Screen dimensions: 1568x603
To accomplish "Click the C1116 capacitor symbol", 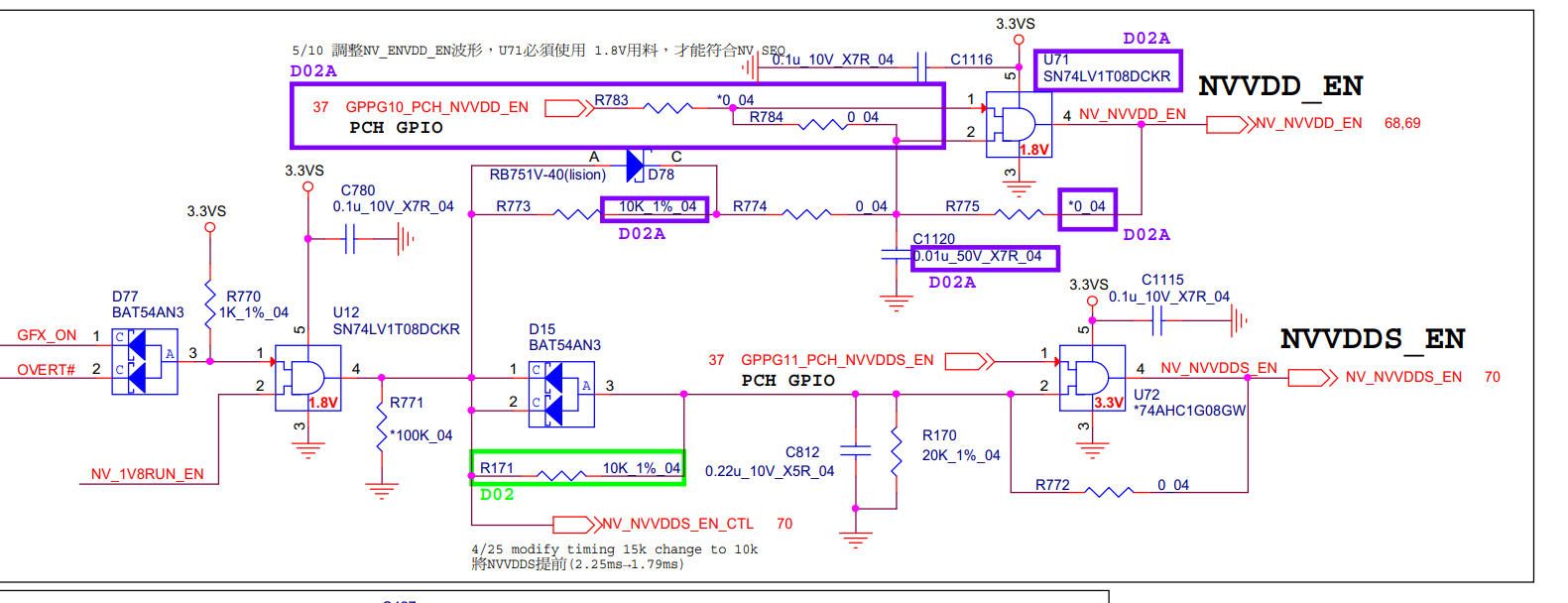I will pyautogui.click(x=922, y=67).
